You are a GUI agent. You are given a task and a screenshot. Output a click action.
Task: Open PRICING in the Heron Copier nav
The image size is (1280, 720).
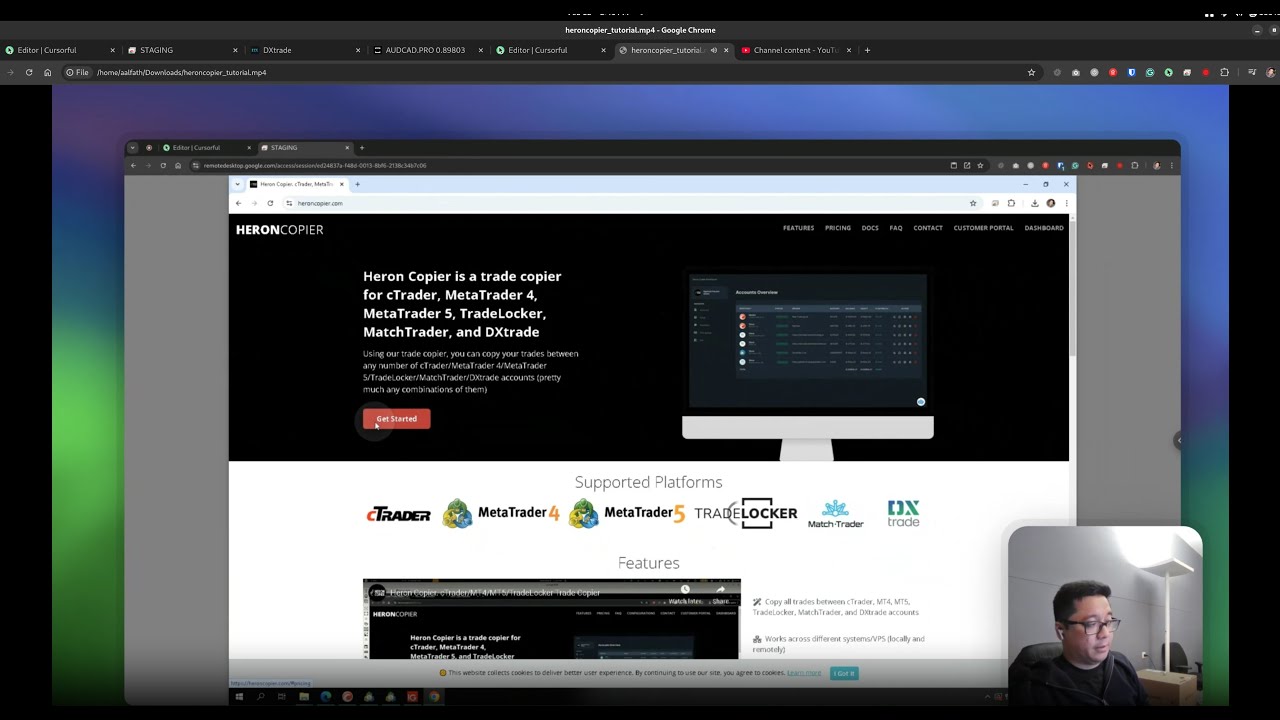[x=838, y=228]
